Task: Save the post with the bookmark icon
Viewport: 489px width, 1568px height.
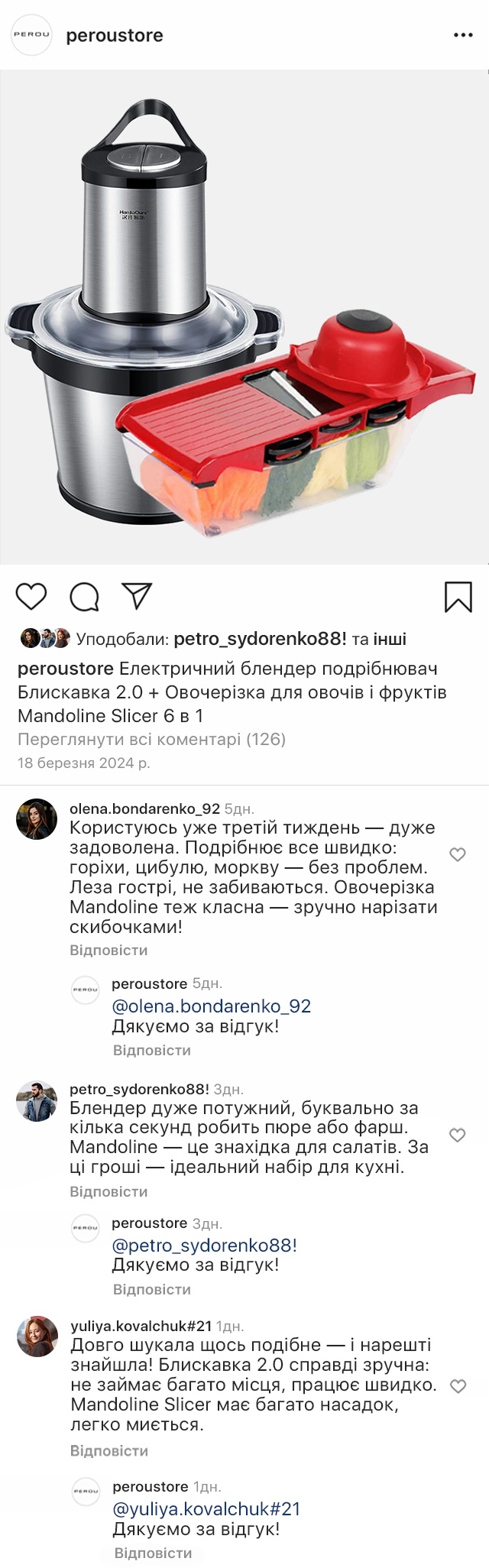Action: (458, 597)
